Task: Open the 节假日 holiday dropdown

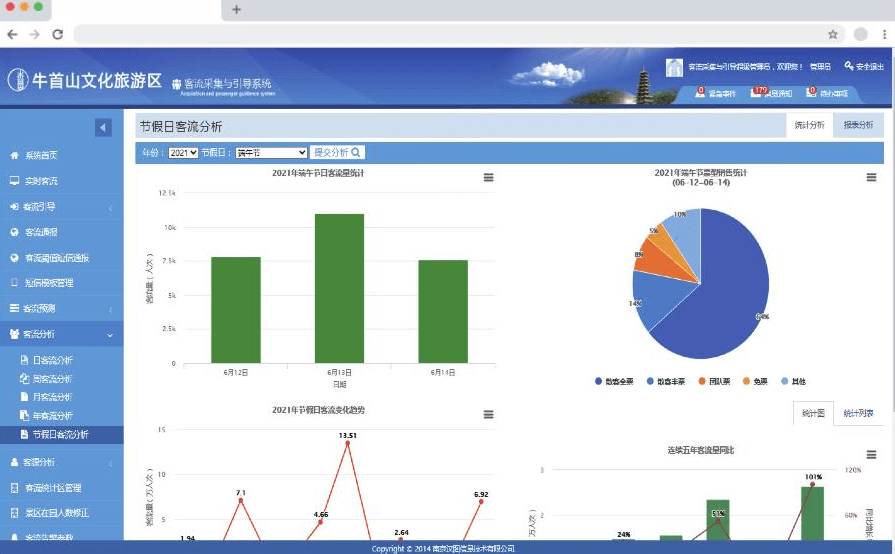Action: [x=271, y=153]
